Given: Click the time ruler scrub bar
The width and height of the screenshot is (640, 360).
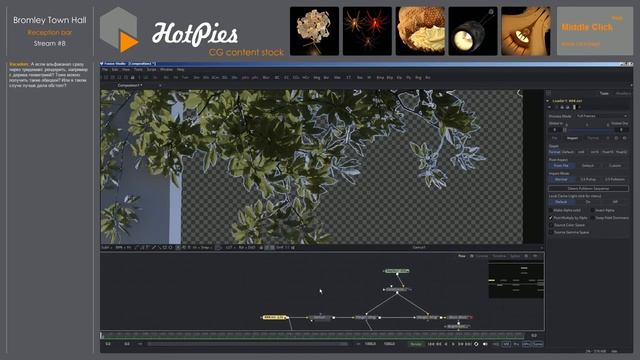Looking at the screenshot, I should click(x=312, y=335).
